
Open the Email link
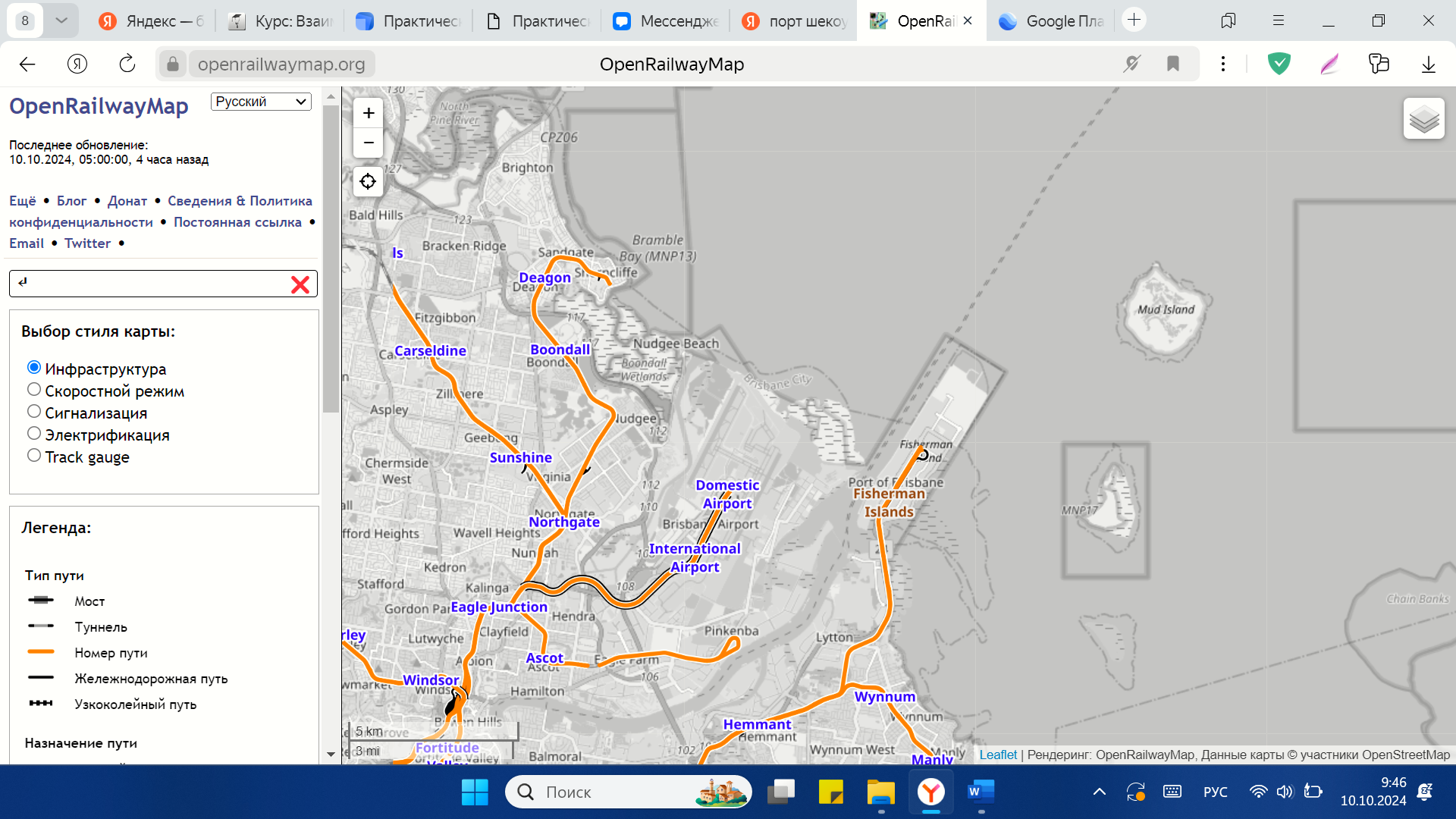click(x=27, y=243)
